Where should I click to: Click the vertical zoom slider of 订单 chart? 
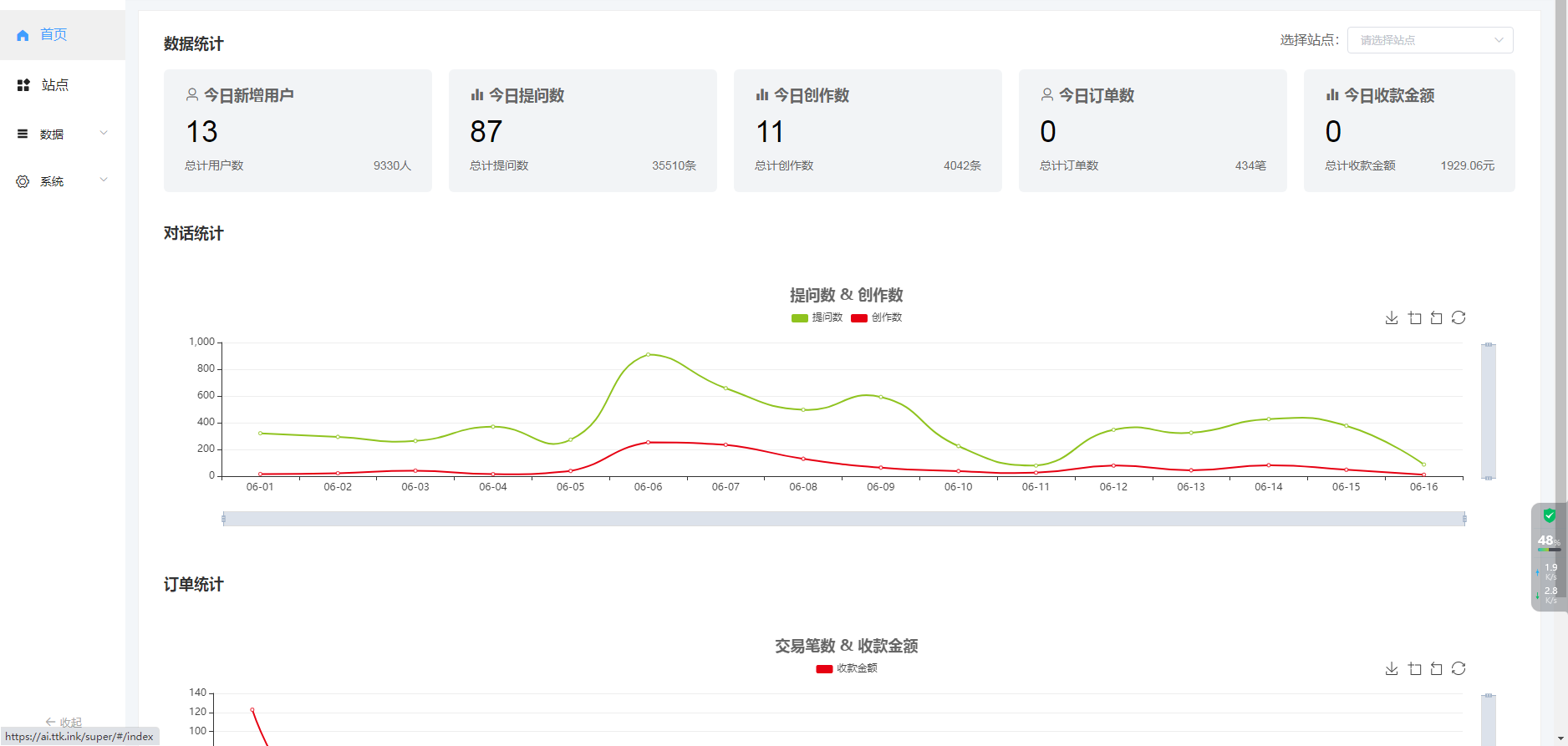click(x=1489, y=719)
